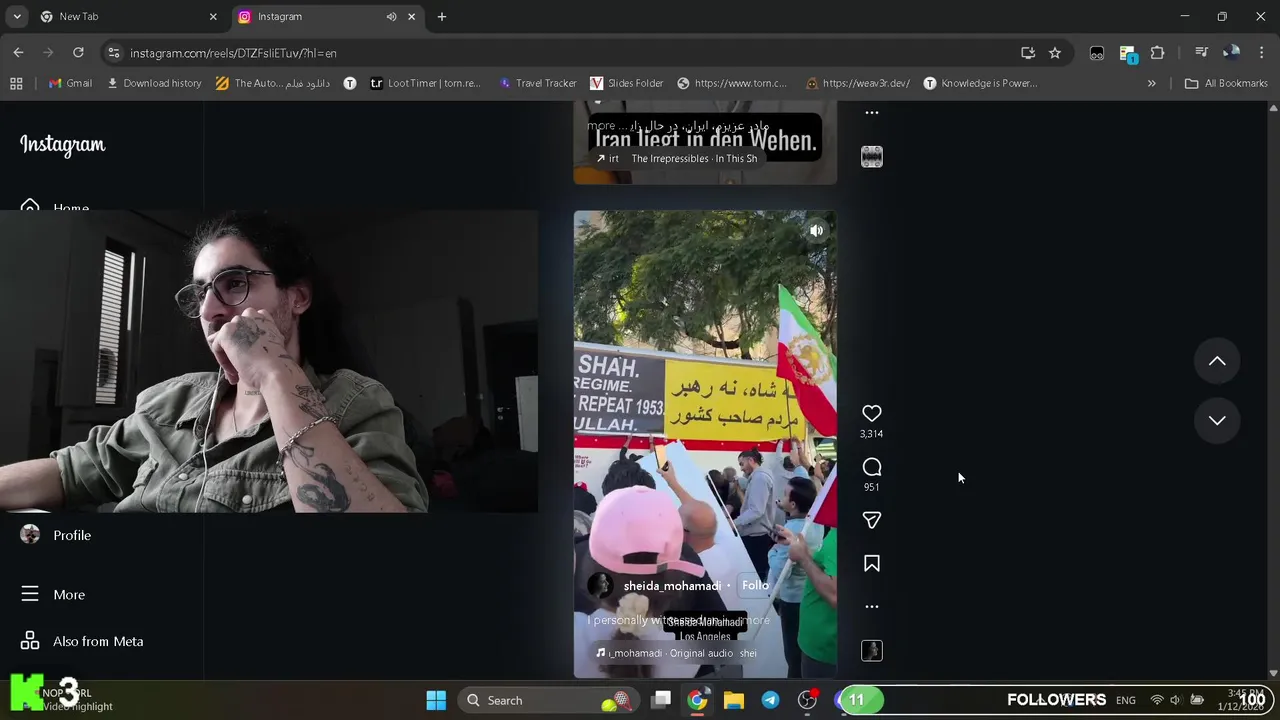This screenshot has height=720, width=1280.
Task: Click the address bar showing the instagram.com/reels URL
Action: (x=560, y=53)
